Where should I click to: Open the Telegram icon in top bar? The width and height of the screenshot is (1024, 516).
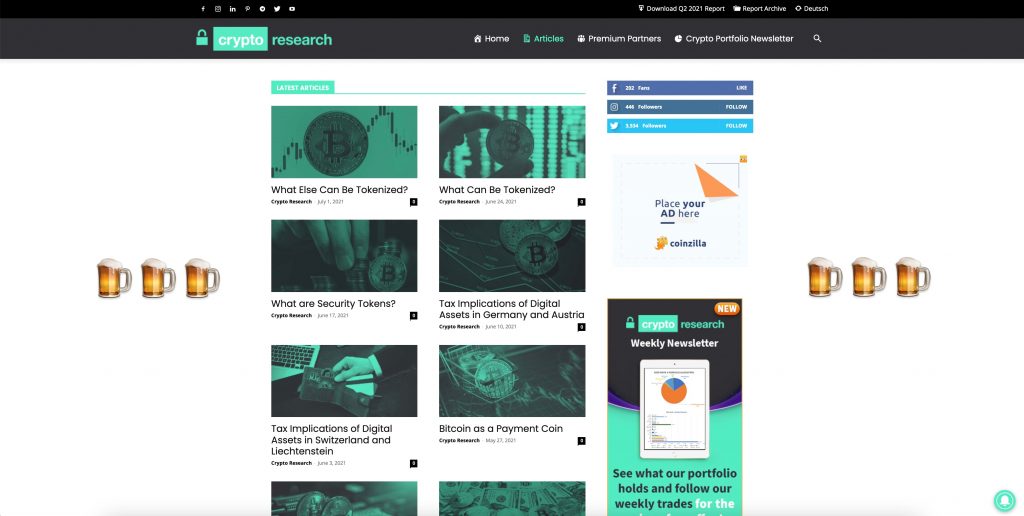click(263, 9)
